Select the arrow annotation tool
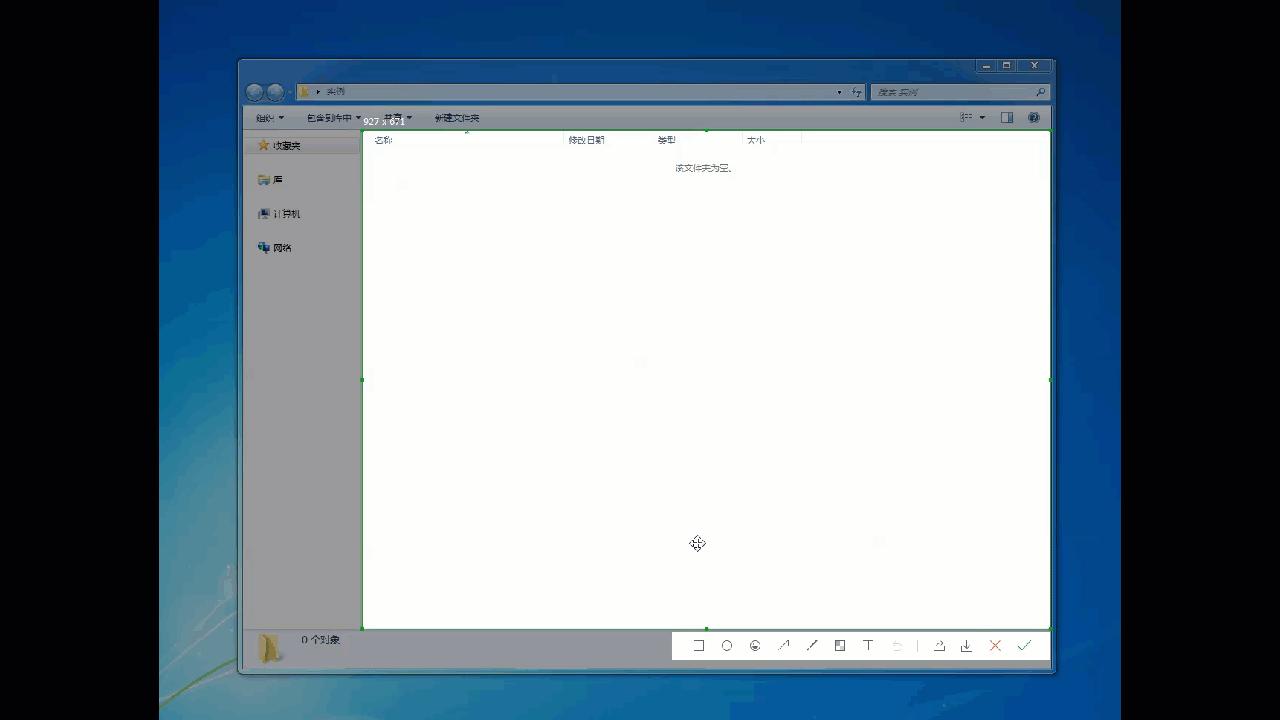Screen dimensions: 1280x720 tap(784, 646)
